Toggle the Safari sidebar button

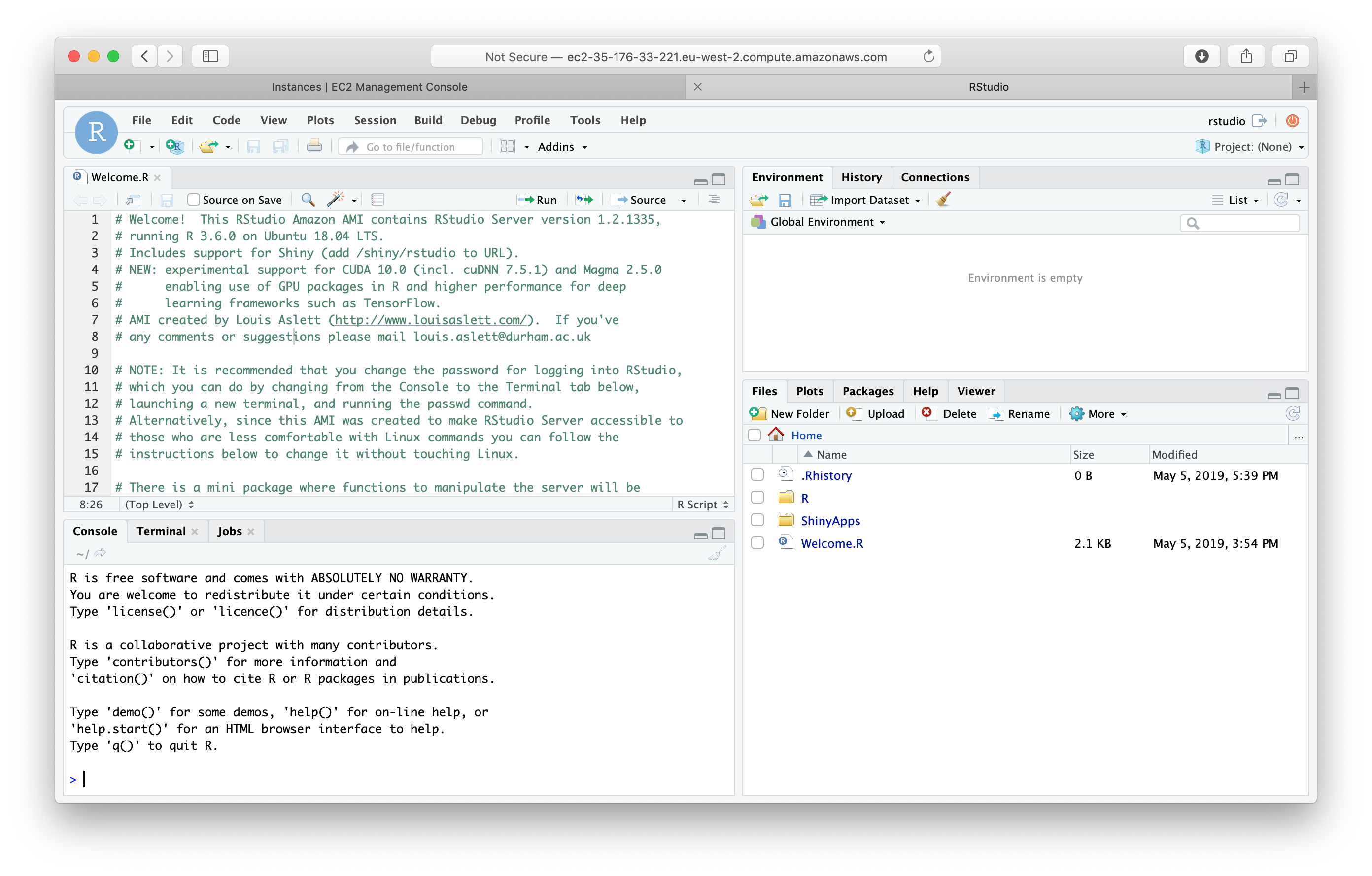[x=210, y=56]
